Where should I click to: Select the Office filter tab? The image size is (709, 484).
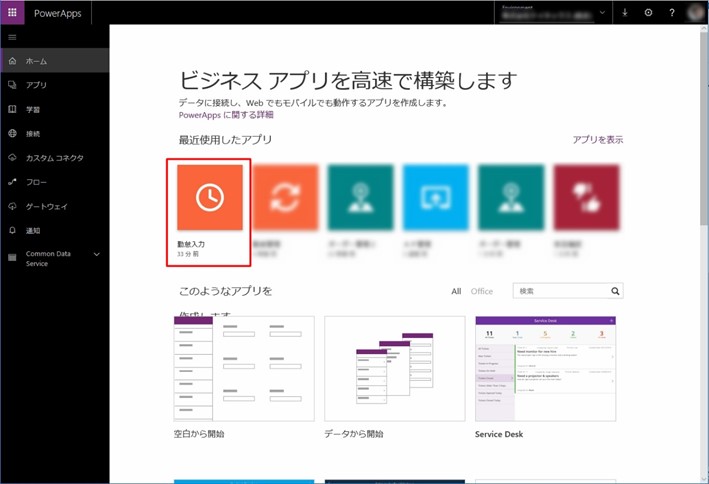pyautogui.click(x=482, y=291)
